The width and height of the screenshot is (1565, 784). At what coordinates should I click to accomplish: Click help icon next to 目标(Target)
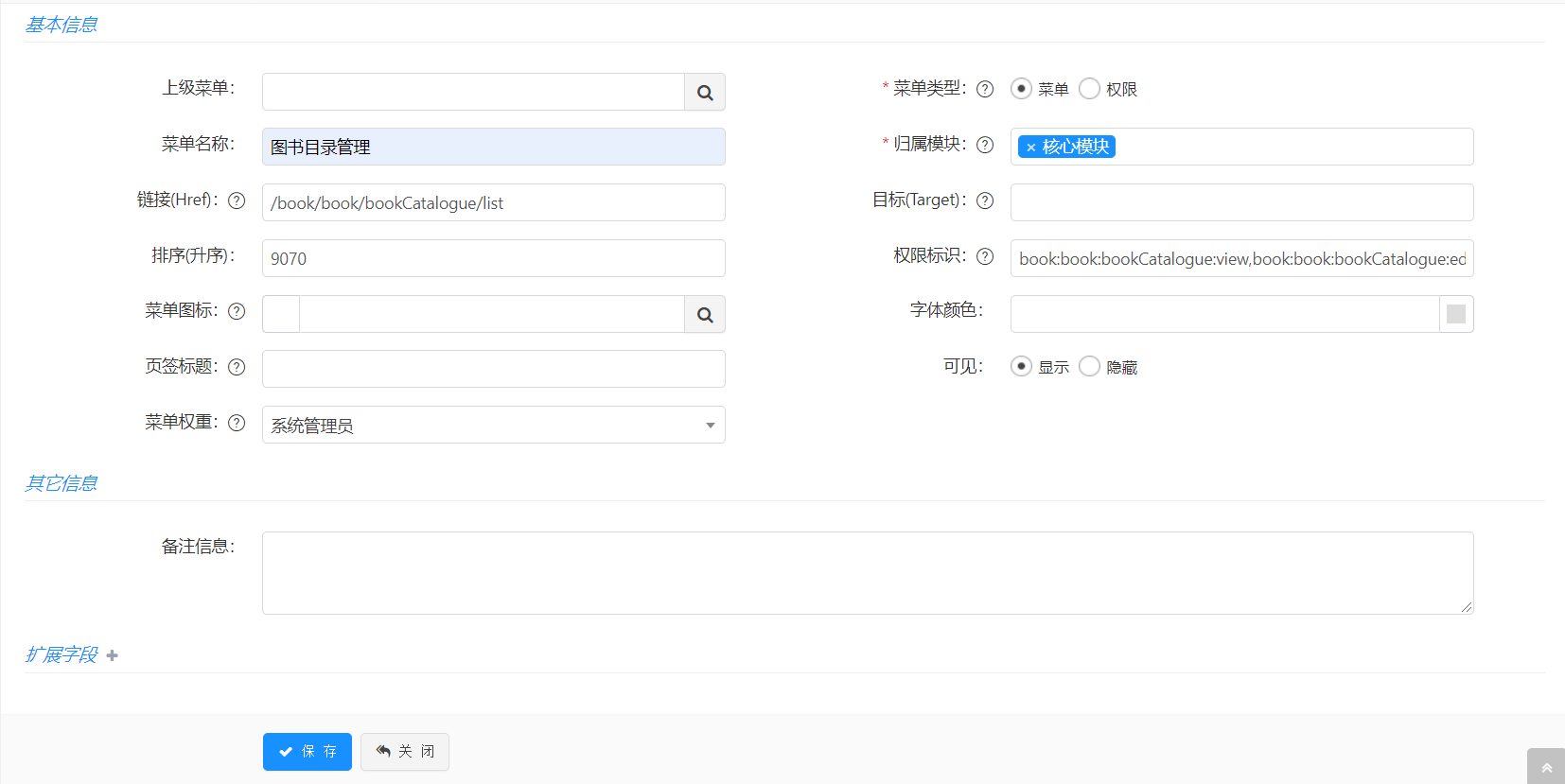pyautogui.click(x=985, y=200)
